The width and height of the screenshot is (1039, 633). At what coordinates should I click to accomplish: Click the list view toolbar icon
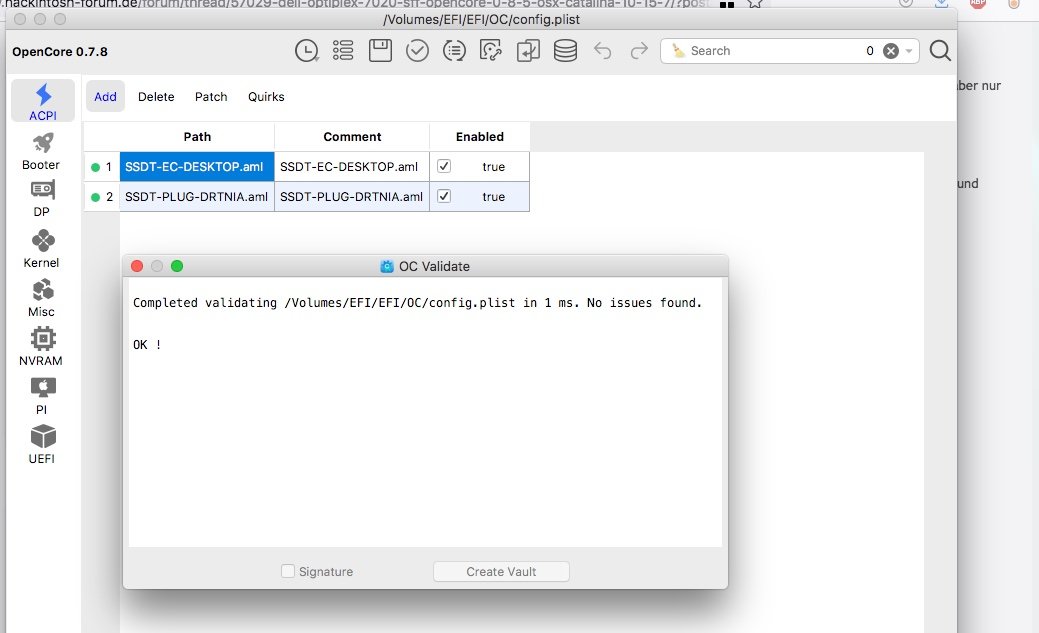343,51
